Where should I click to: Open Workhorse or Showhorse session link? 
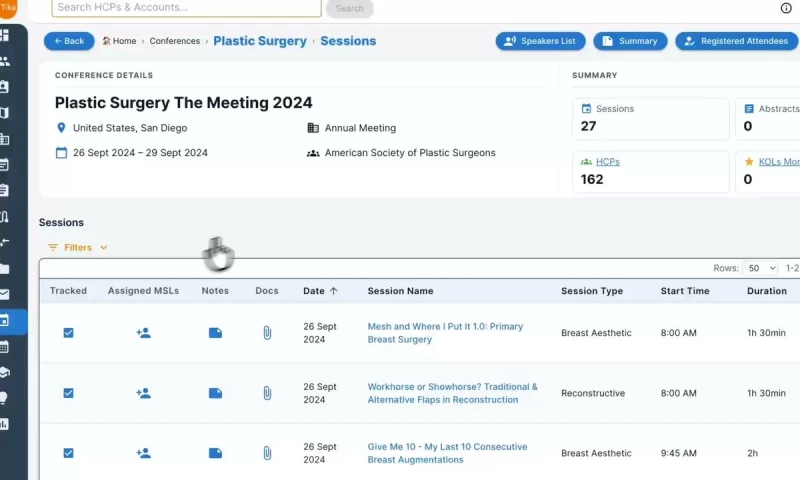452,393
